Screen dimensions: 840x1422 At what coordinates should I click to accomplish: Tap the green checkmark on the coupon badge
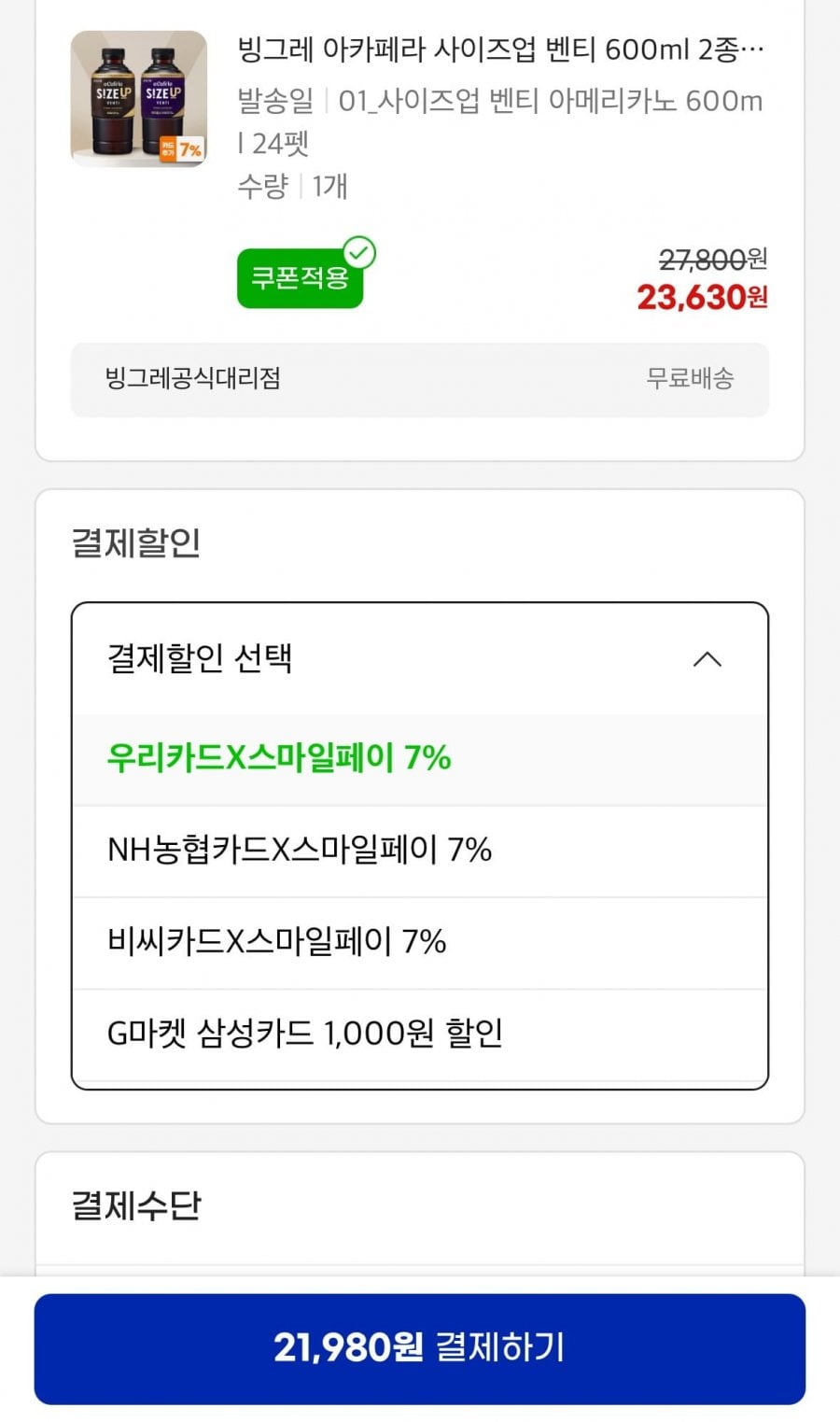click(x=359, y=253)
